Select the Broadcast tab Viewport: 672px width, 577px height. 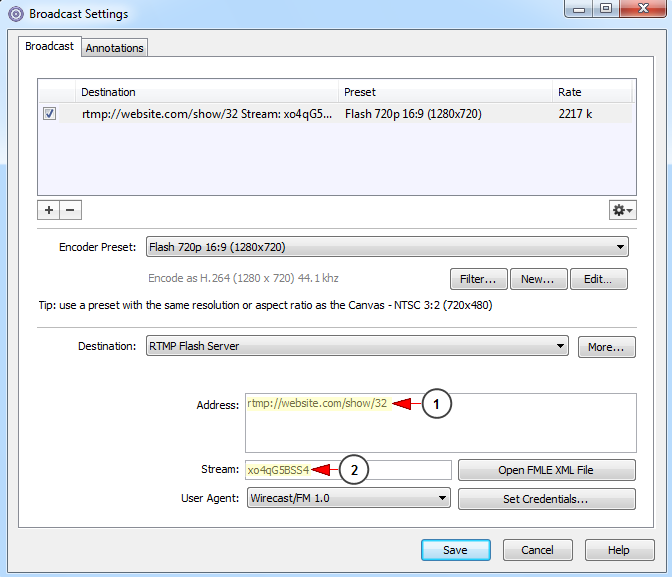point(49,46)
